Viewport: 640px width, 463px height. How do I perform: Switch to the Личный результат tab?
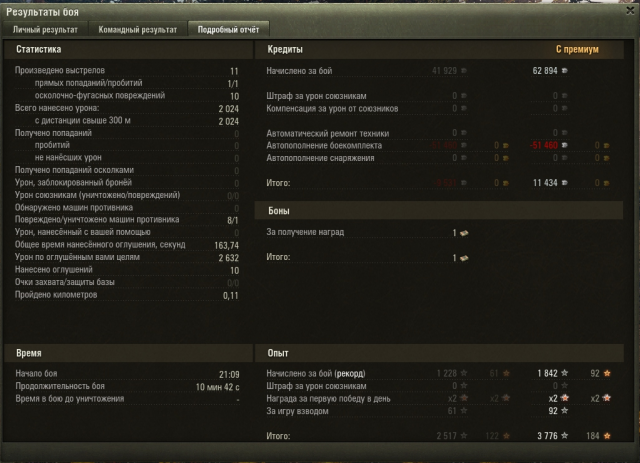[x=45, y=29]
